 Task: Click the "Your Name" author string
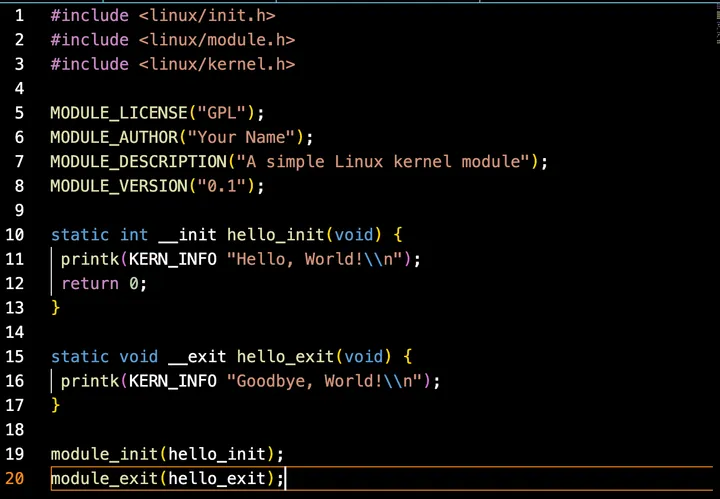[x=245, y=137]
